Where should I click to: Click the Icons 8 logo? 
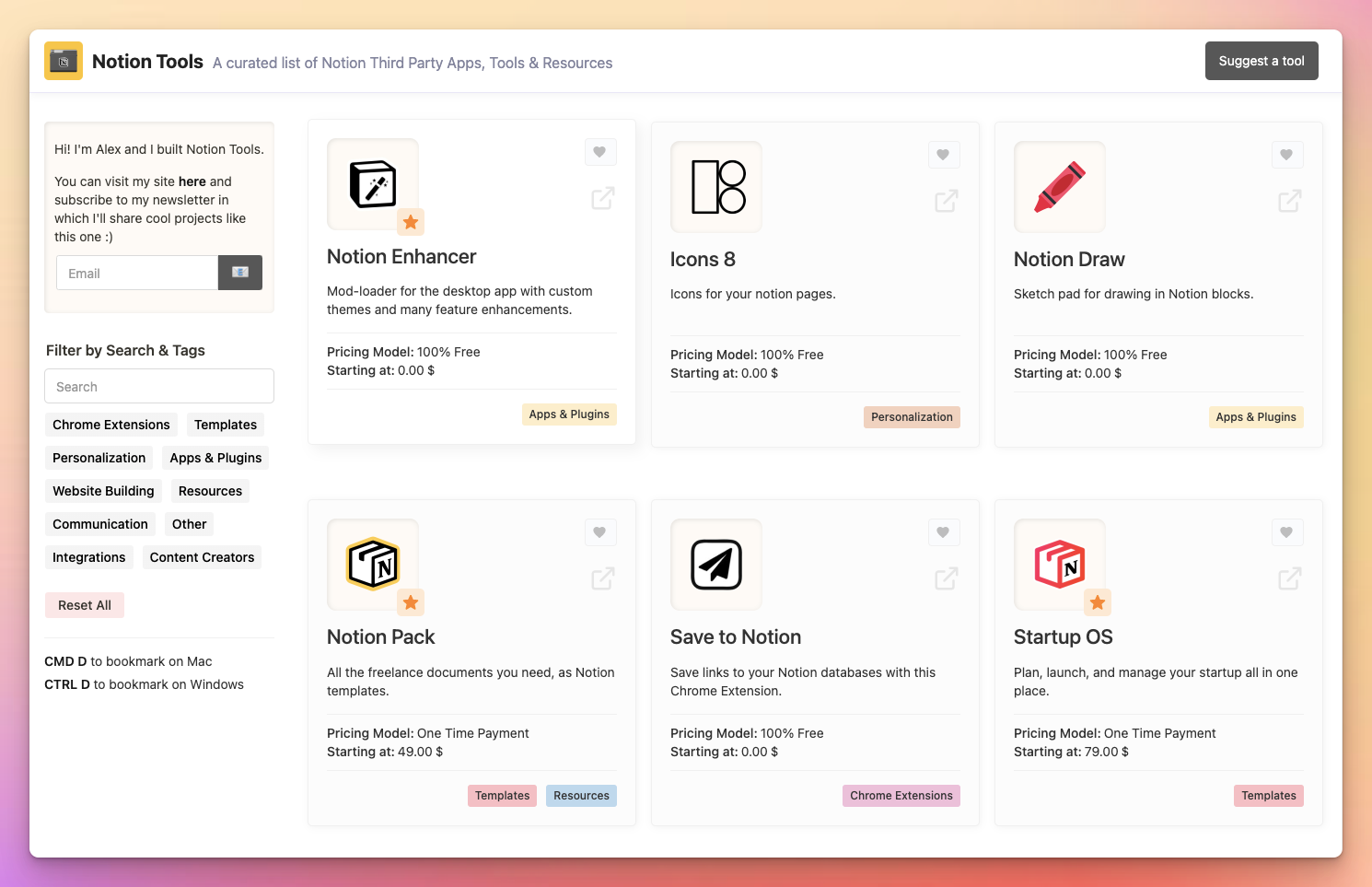(715, 187)
